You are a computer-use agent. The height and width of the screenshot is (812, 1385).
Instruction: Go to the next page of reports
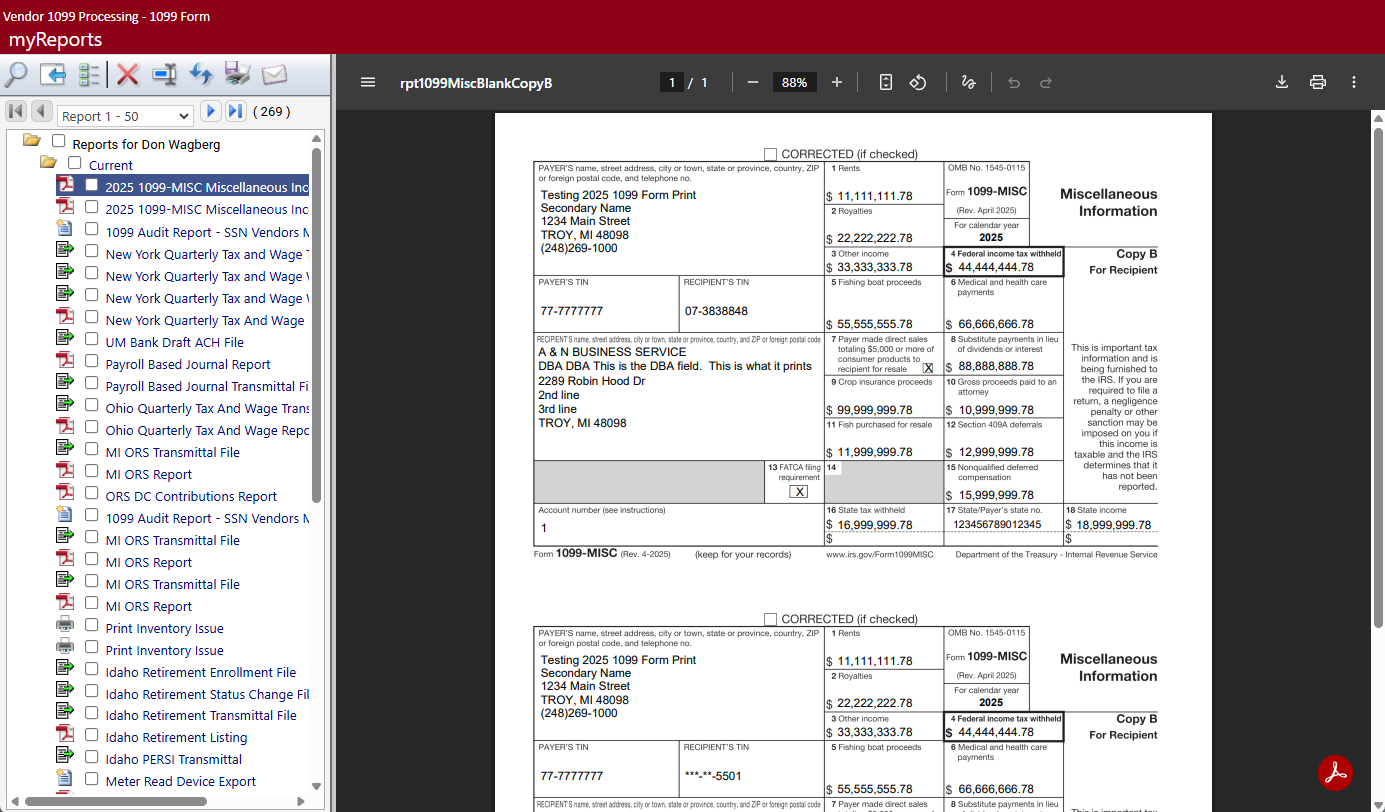pos(210,111)
